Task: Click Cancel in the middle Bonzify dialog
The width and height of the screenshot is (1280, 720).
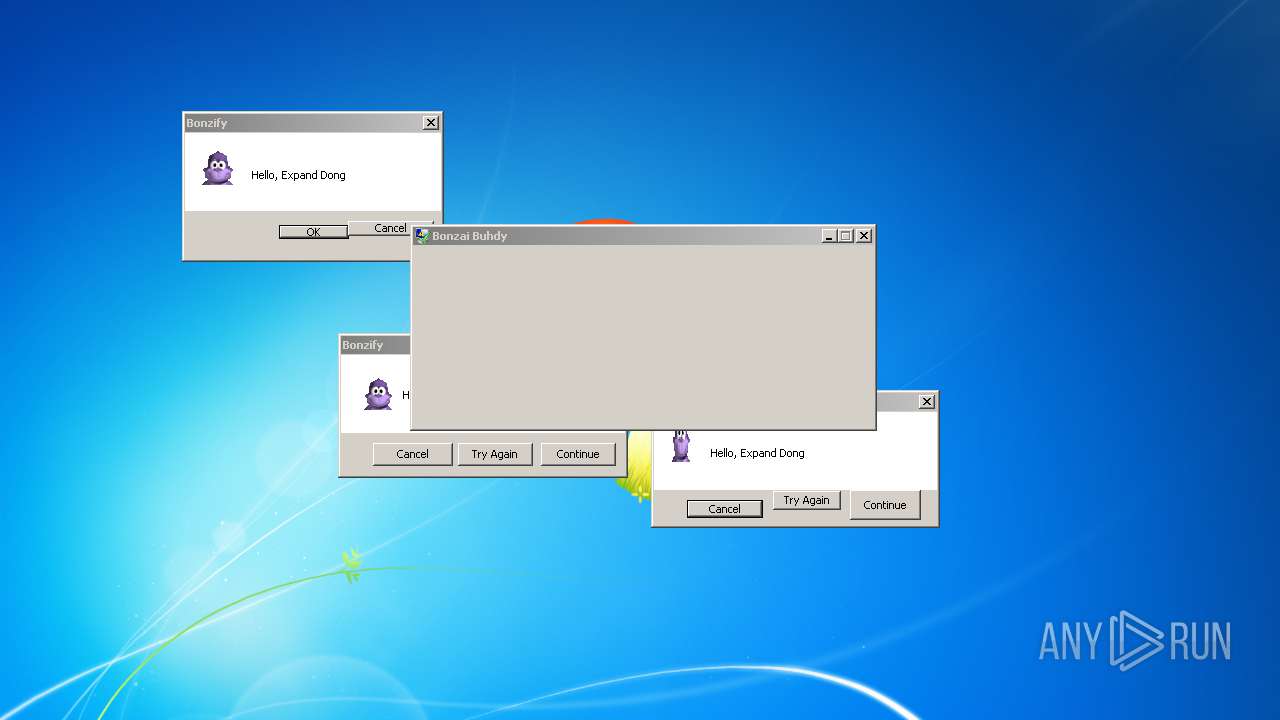Action: [x=412, y=454]
